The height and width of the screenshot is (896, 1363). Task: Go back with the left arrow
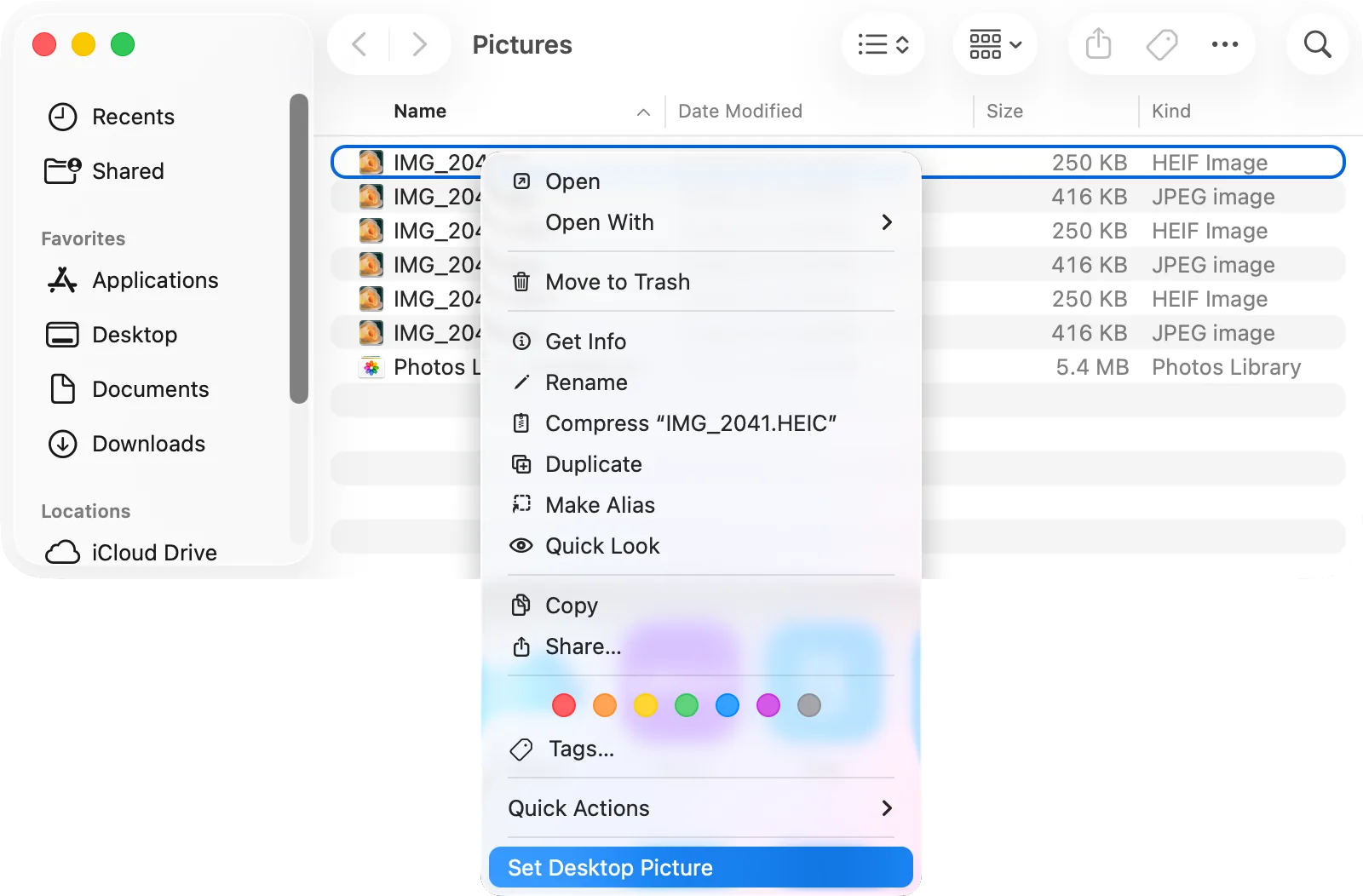[x=359, y=43]
